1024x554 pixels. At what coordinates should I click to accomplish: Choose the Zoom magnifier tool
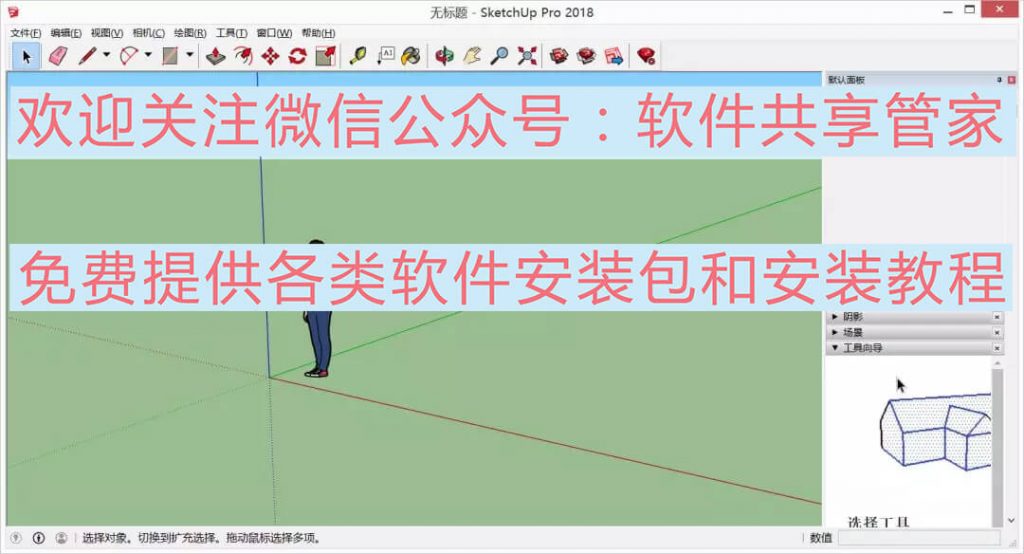(x=500, y=56)
